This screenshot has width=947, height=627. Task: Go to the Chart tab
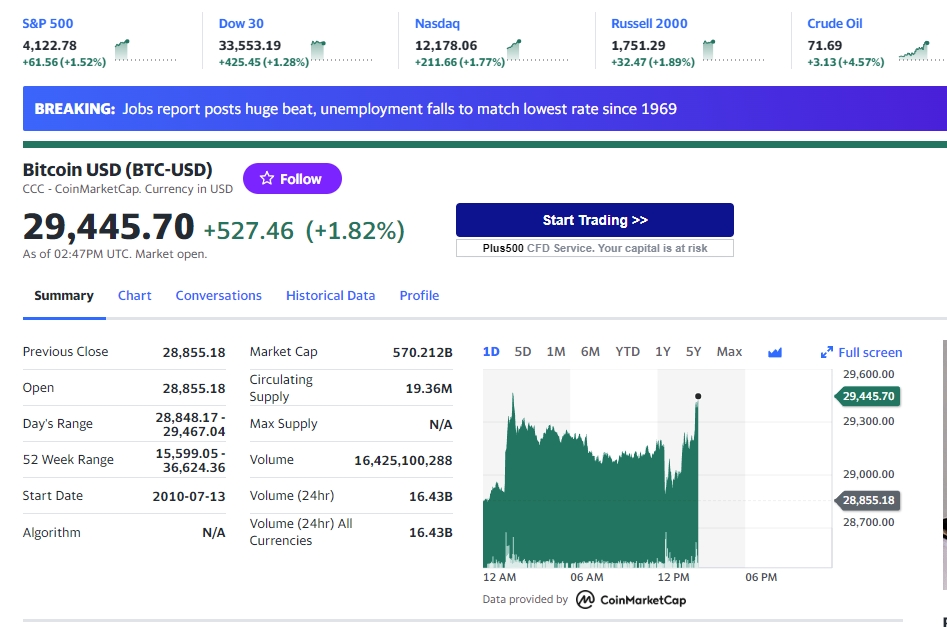click(x=134, y=295)
